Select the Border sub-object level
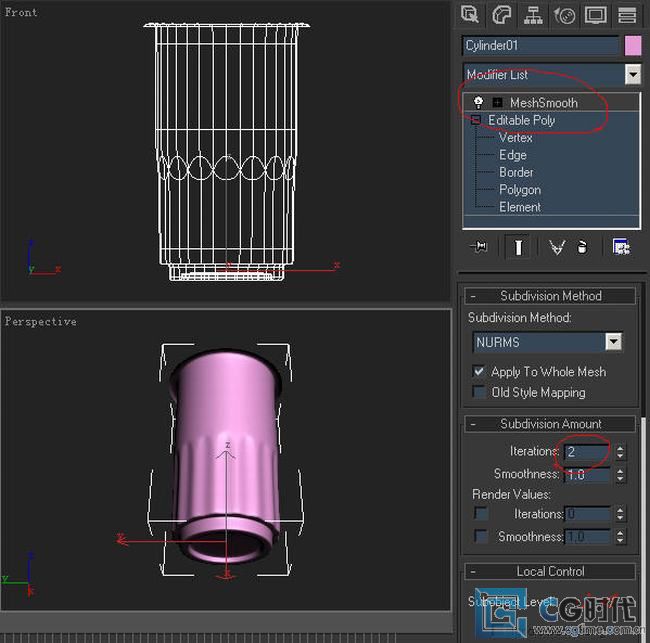650x643 pixels. tap(516, 172)
